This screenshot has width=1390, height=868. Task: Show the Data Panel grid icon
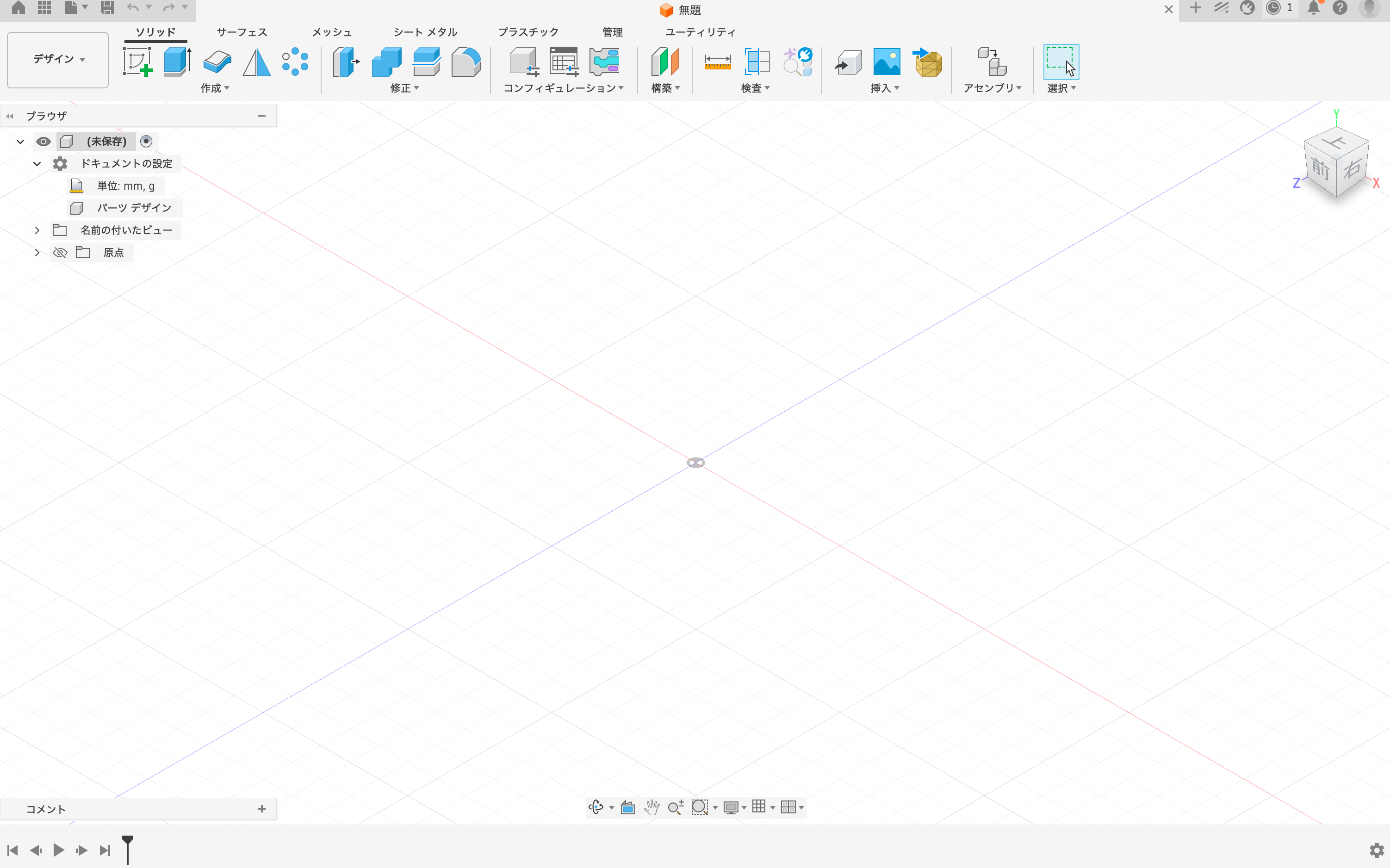point(44,7)
